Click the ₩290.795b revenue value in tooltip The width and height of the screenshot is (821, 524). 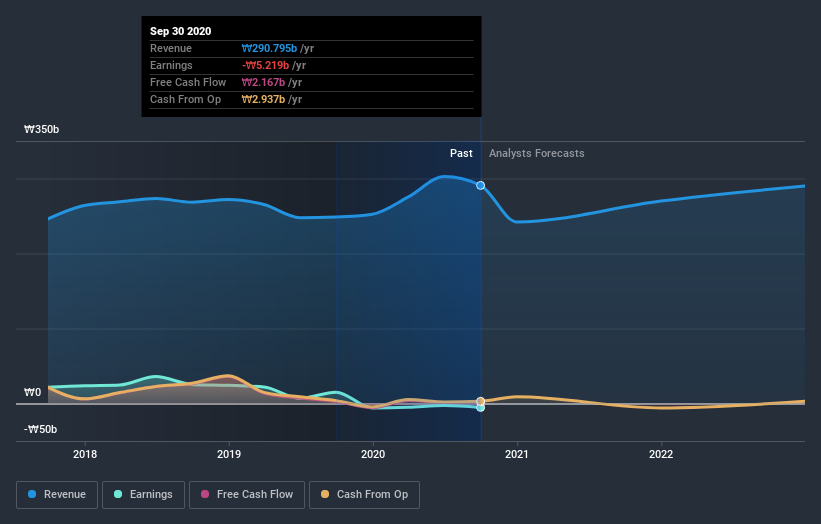(269, 48)
